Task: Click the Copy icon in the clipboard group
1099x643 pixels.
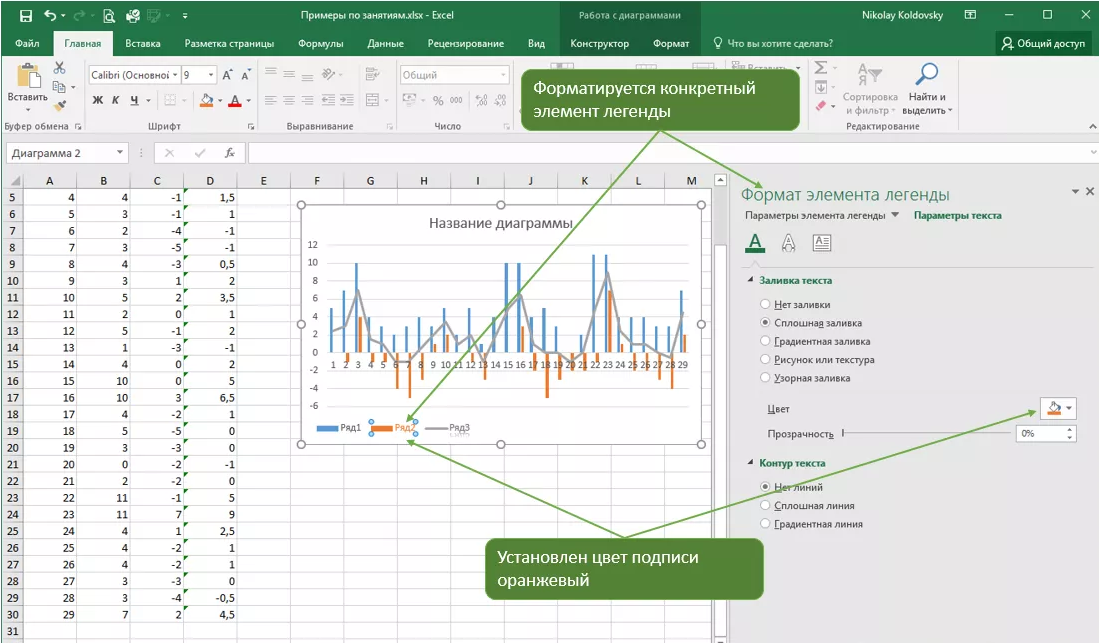Action: pos(60,86)
